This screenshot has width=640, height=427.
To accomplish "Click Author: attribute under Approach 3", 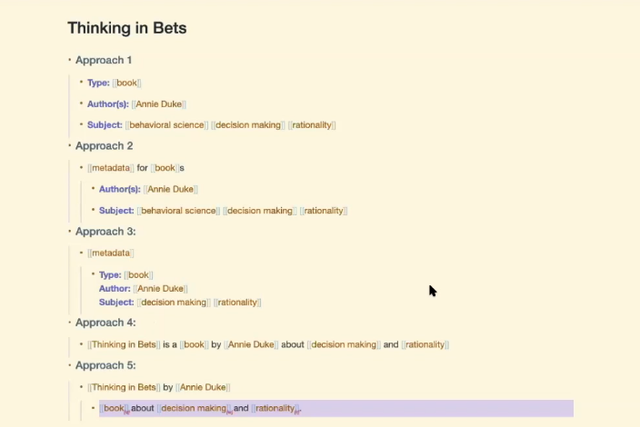I will click(x=115, y=289).
